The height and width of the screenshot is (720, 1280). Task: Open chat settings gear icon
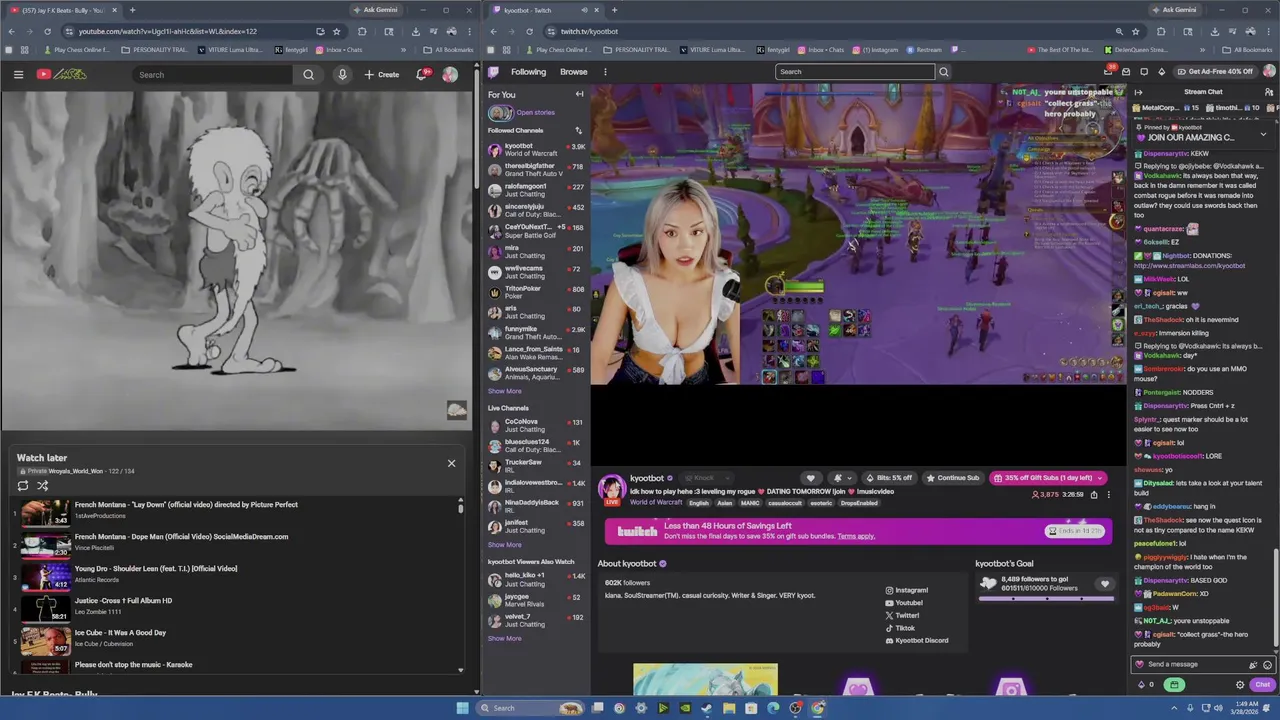click(1240, 685)
